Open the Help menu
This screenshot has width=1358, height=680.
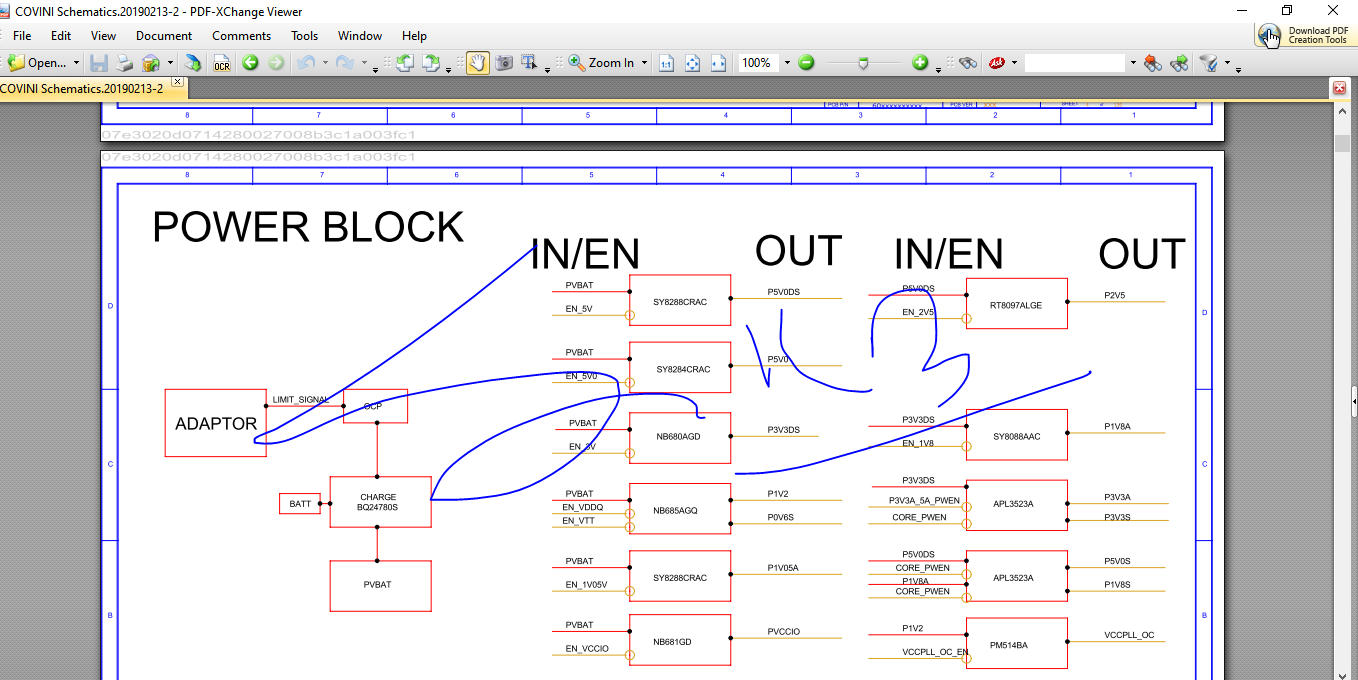(414, 36)
